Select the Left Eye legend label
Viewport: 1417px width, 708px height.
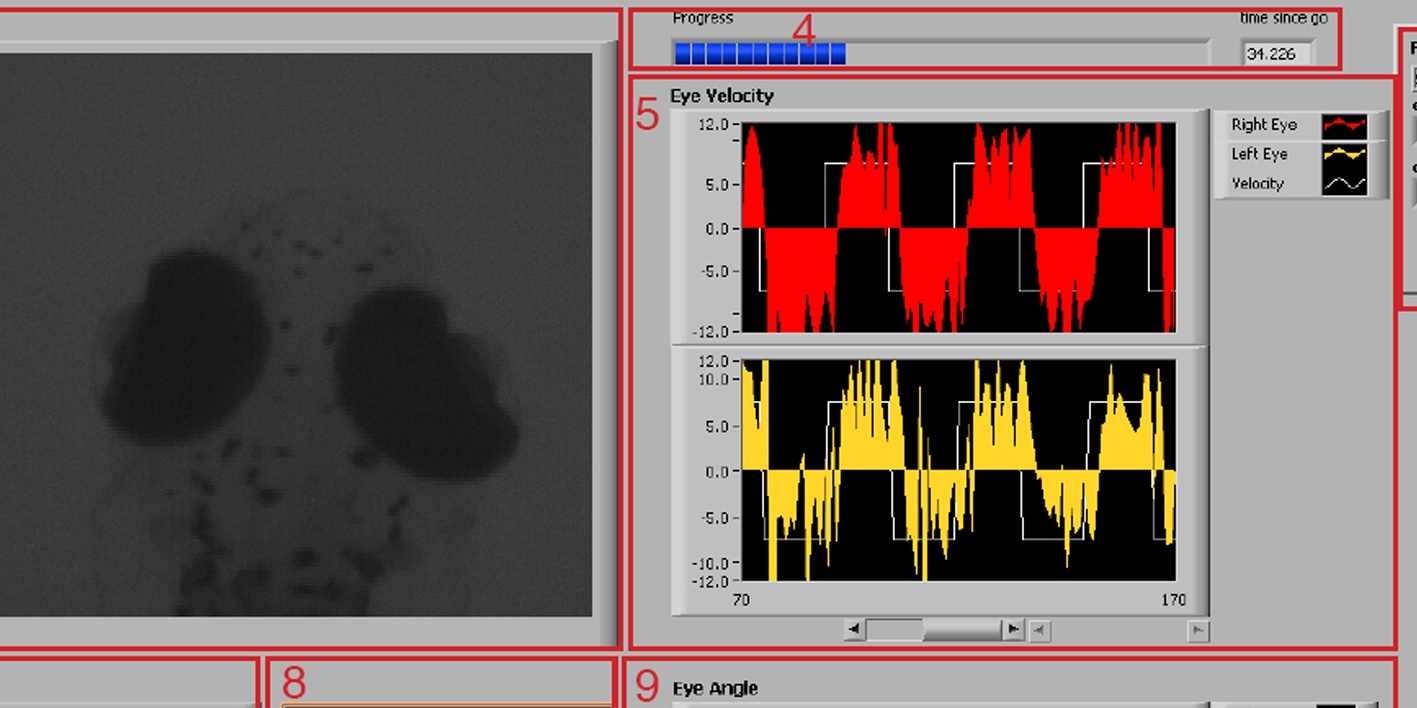[1259, 154]
